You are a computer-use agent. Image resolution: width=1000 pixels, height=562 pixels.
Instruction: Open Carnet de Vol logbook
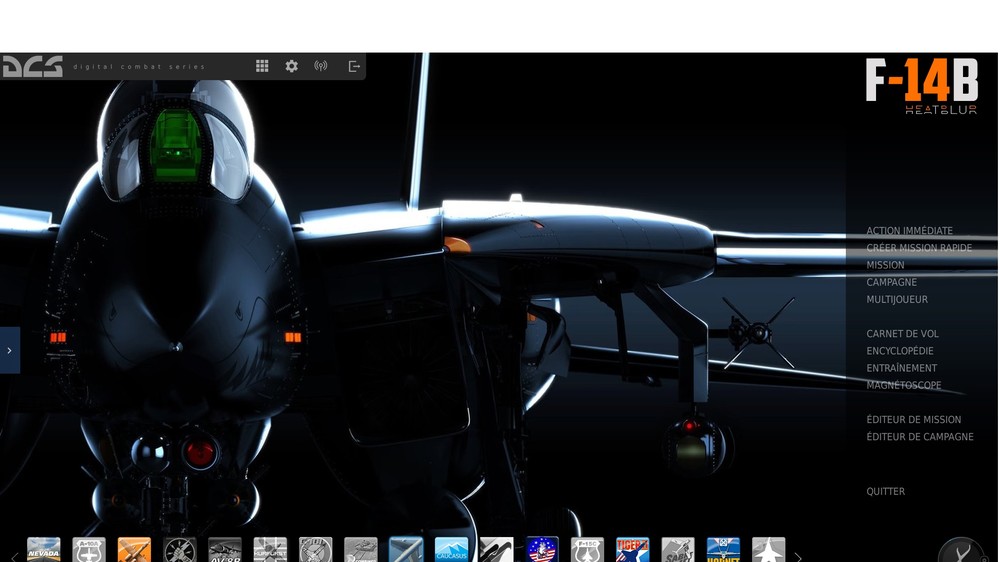[902, 334]
